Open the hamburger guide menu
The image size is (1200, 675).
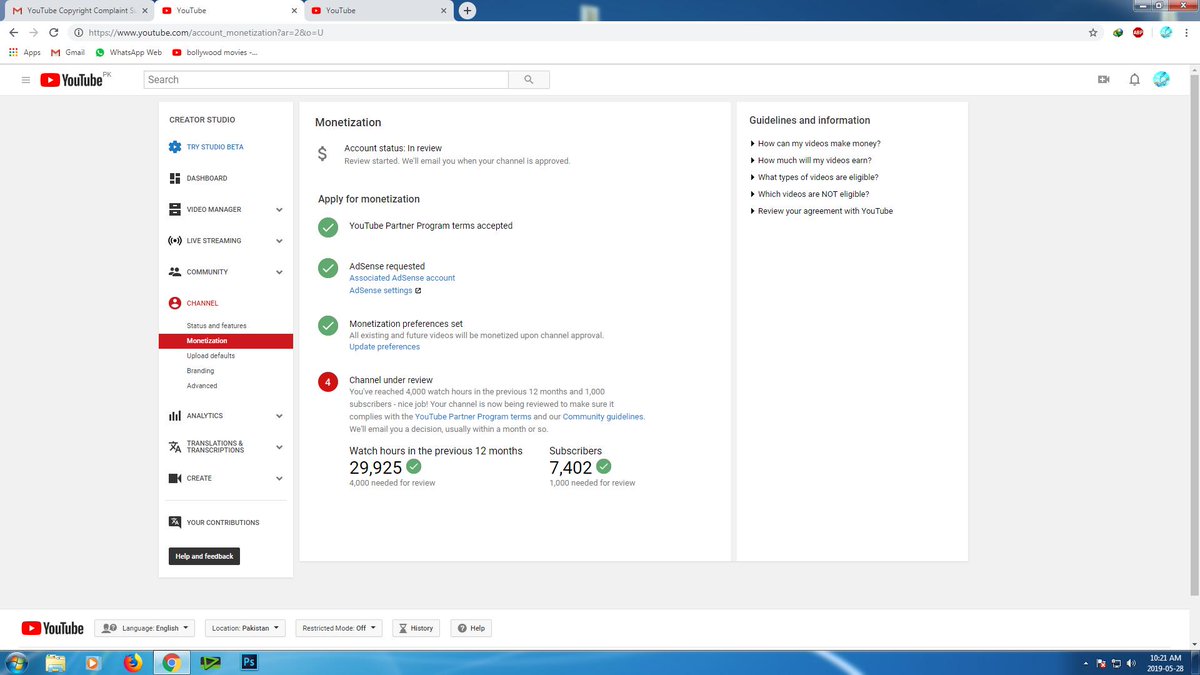pyautogui.click(x=26, y=80)
